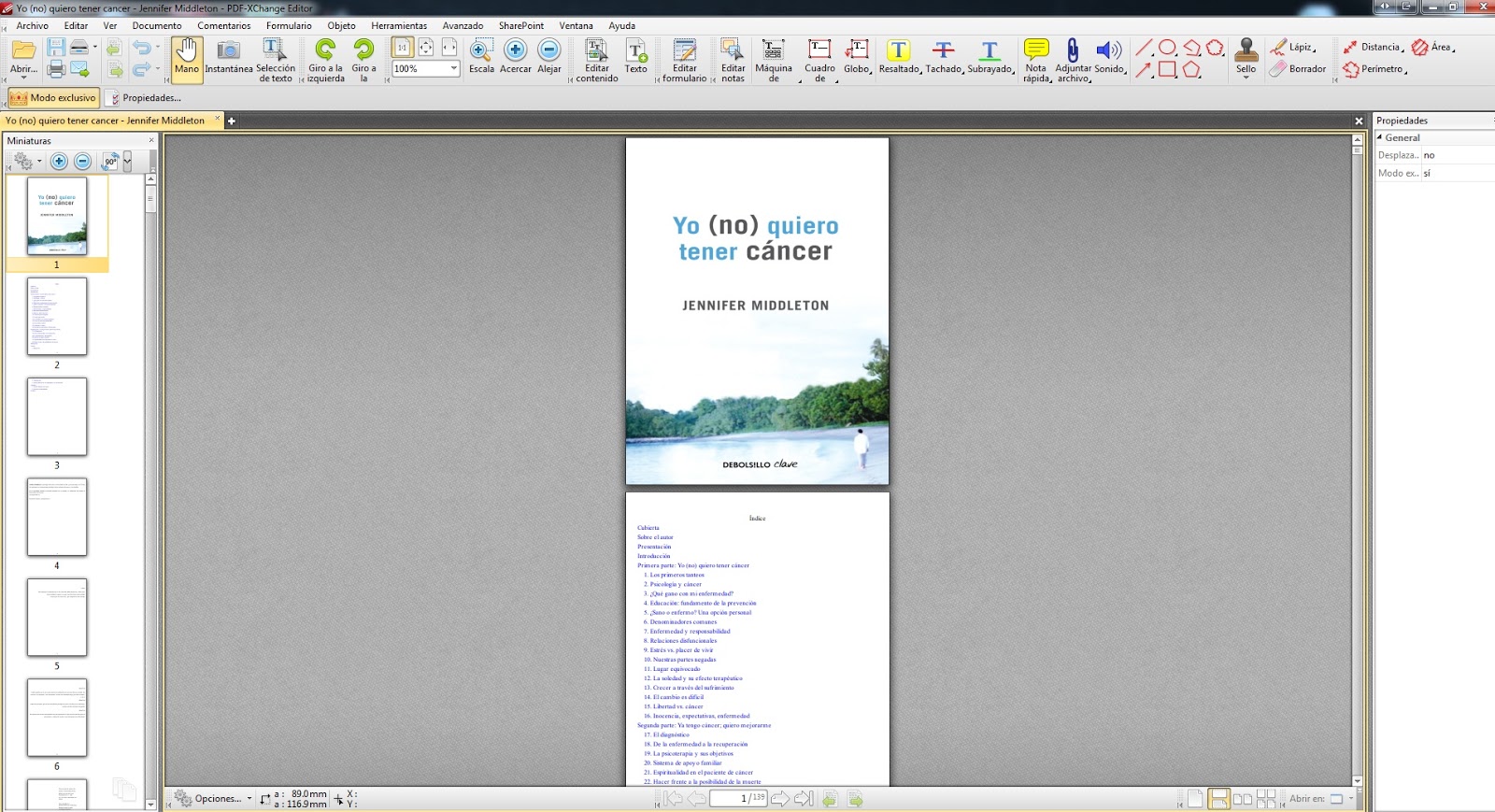Jump to last page button

point(804,799)
